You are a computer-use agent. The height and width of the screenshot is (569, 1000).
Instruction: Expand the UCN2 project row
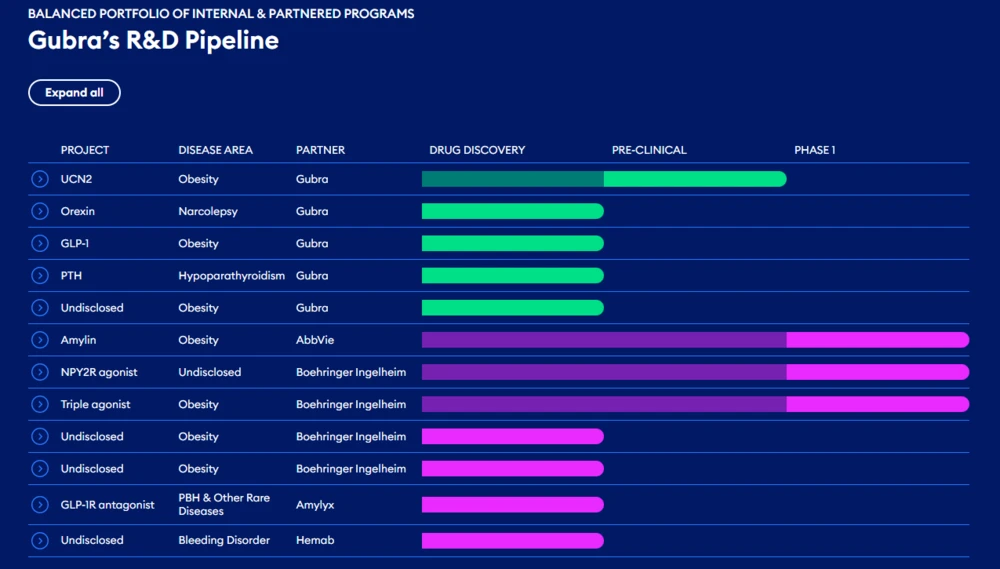(40, 179)
